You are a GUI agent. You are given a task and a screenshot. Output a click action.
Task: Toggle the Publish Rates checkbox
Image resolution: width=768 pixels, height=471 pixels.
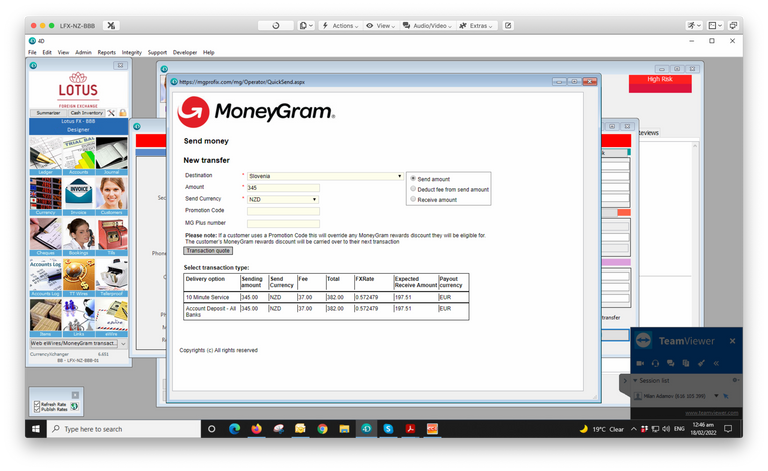pyautogui.click(x=37, y=409)
